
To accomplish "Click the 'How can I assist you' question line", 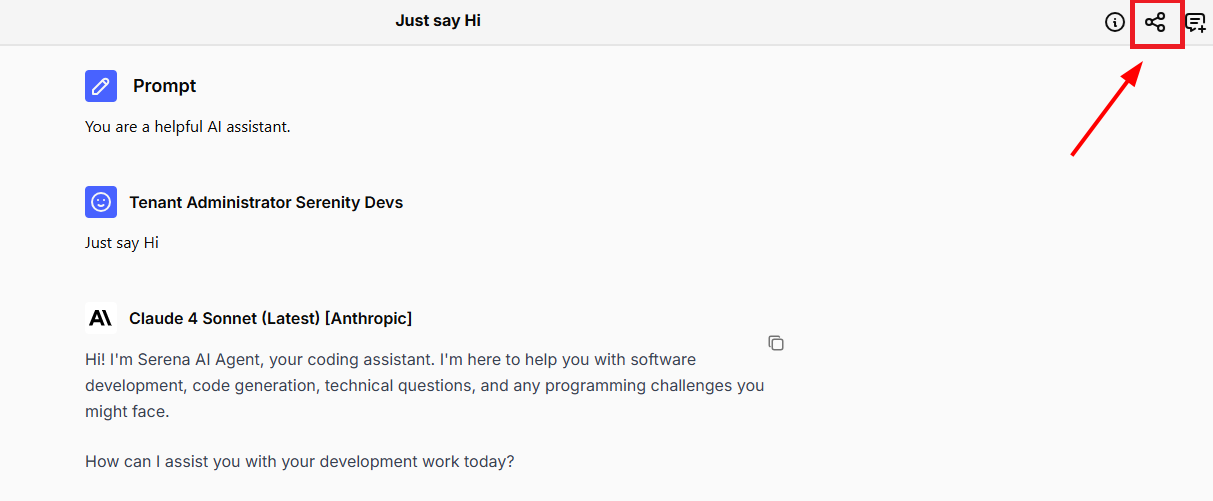I will [300, 462].
